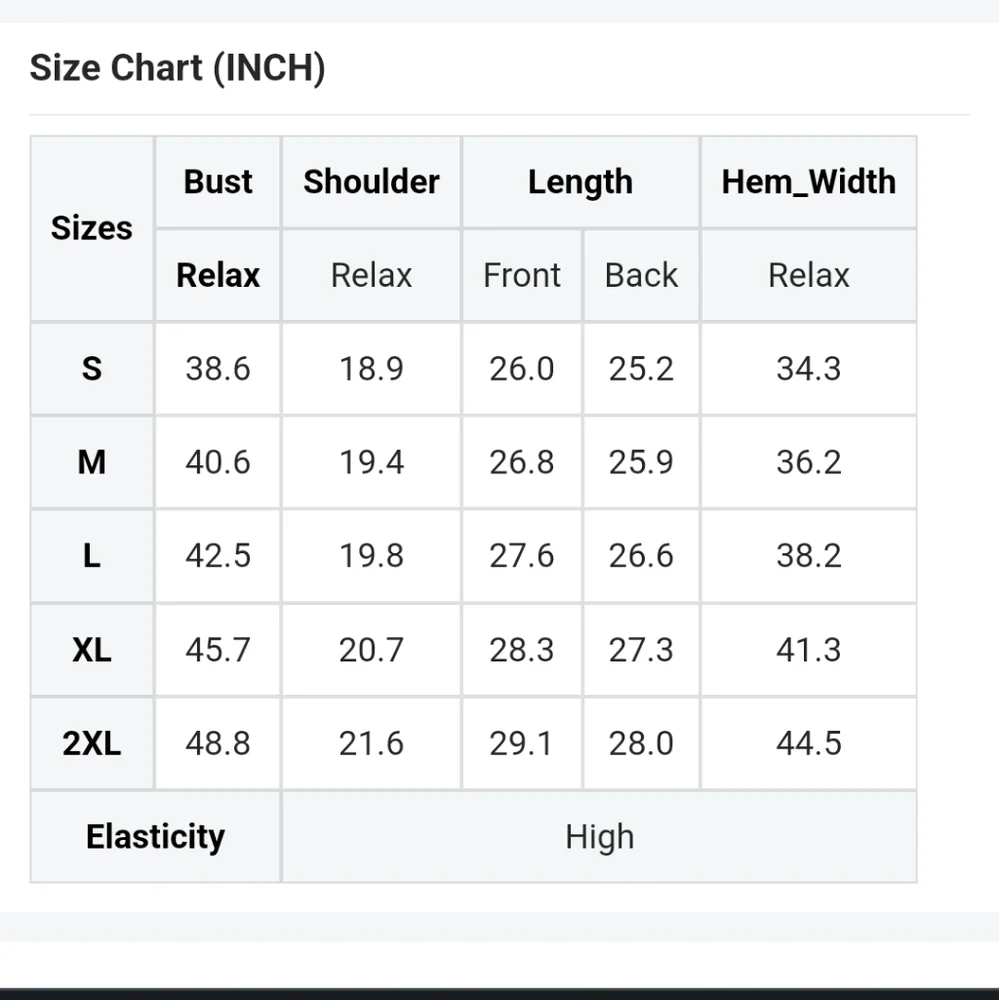Viewport: 999px width, 1000px height.
Task: Click the Bust column header
Action: click(218, 182)
